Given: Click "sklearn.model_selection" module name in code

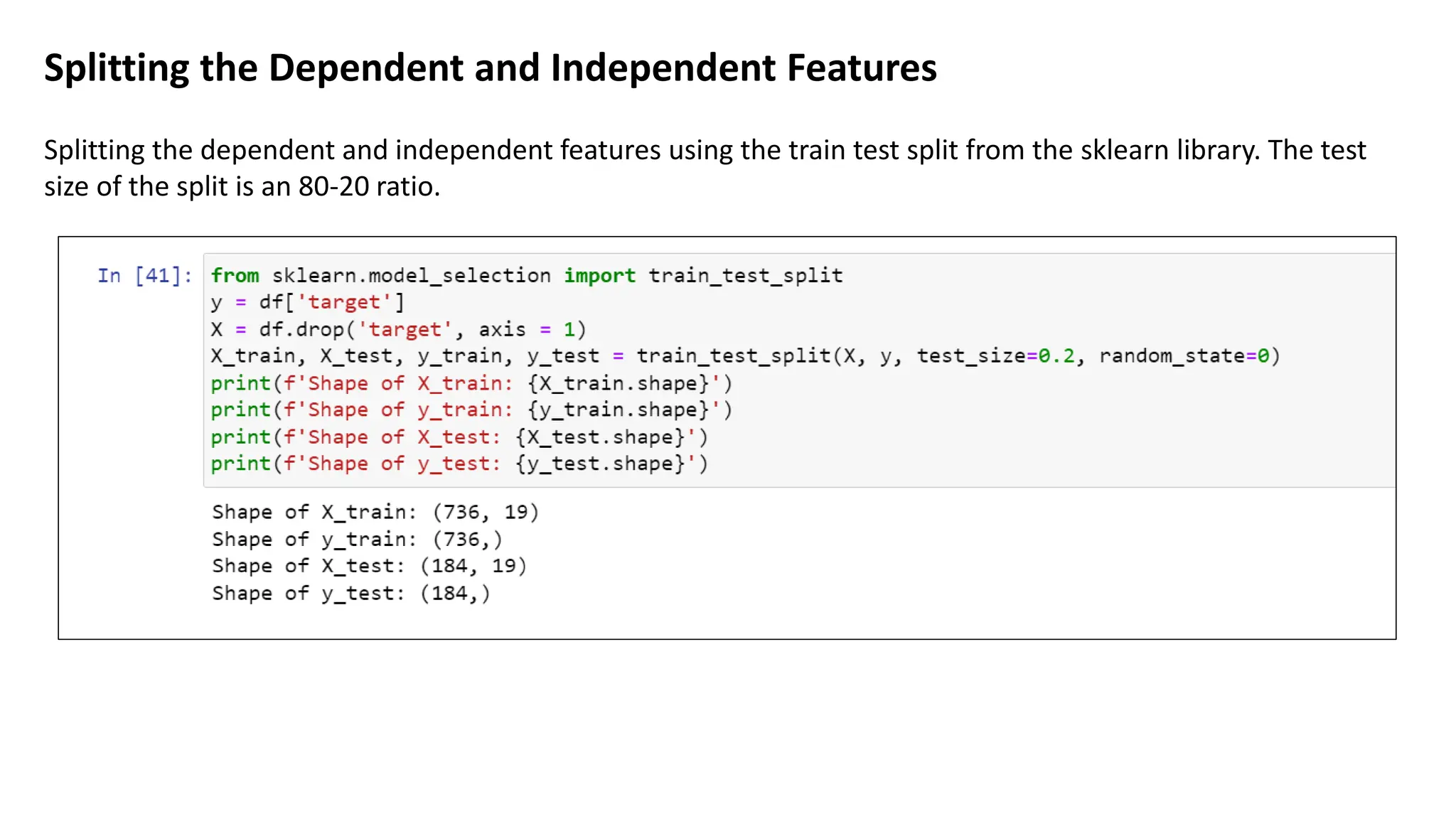Looking at the screenshot, I should (x=411, y=276).
